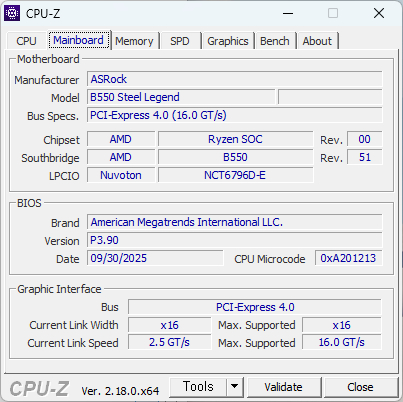Viewport: 403px width, 402px height.
Task: Click Graphic Interface Bus PCI-Express 4.0
Action: click(x=255, y=307)
